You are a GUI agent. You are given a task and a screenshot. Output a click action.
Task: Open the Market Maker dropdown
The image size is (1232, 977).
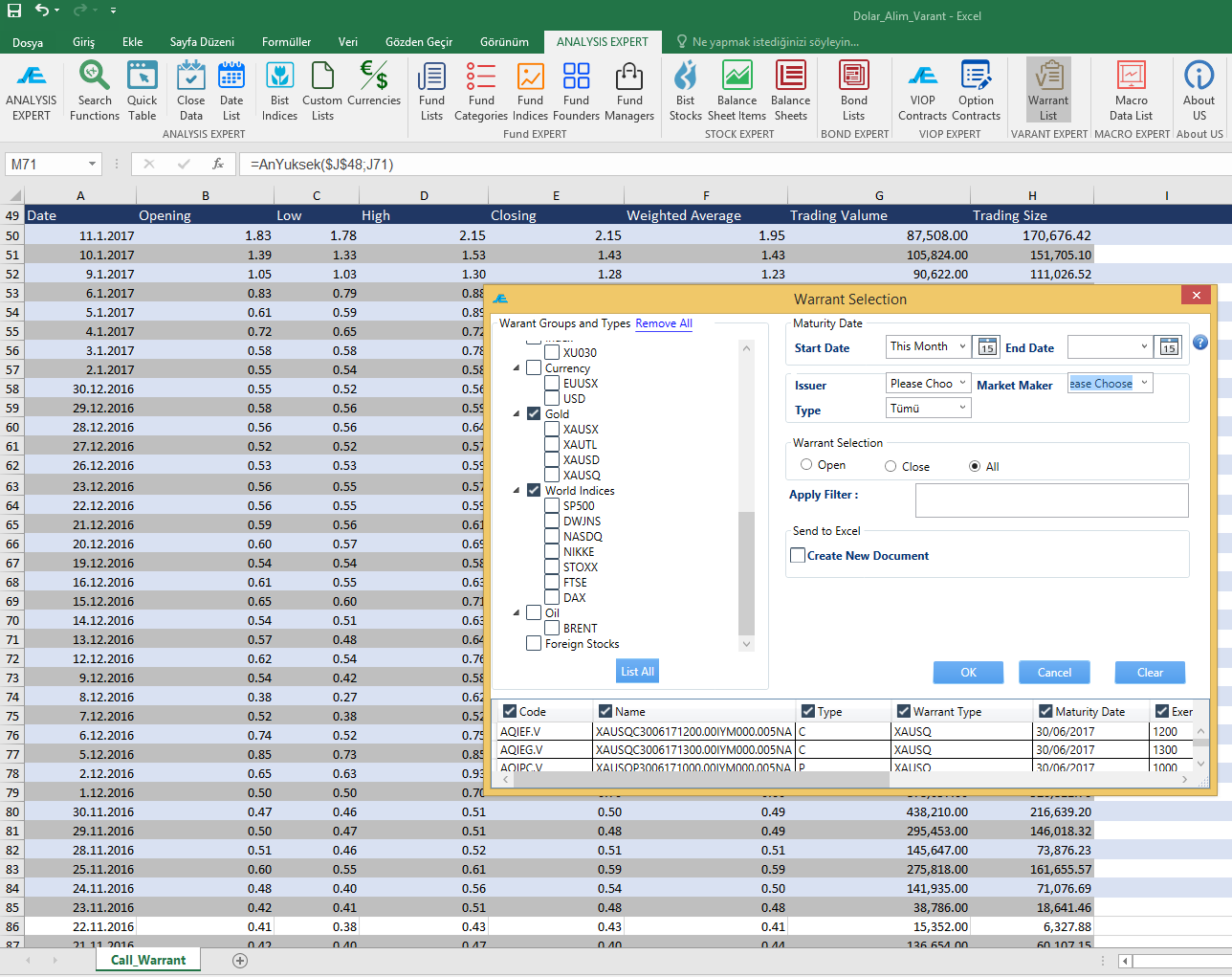click(1144, 383)
